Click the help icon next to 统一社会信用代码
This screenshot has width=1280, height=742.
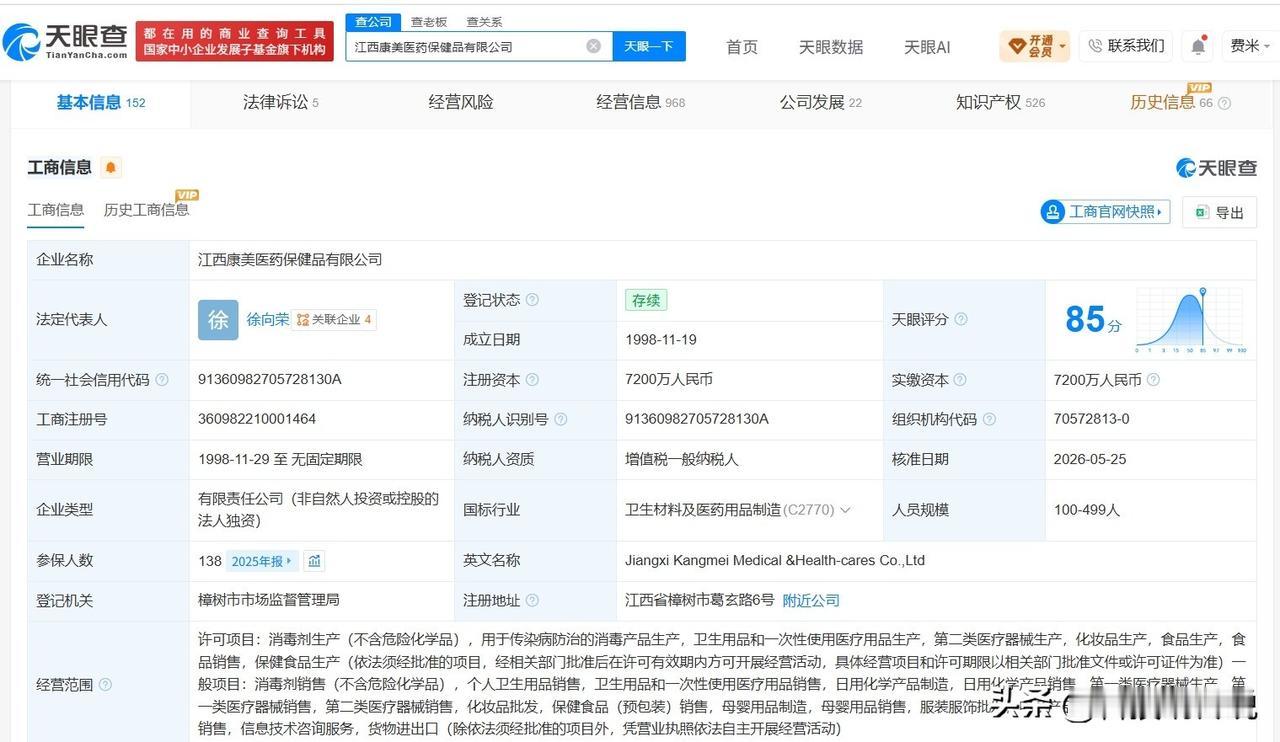(x=162, y=380)
